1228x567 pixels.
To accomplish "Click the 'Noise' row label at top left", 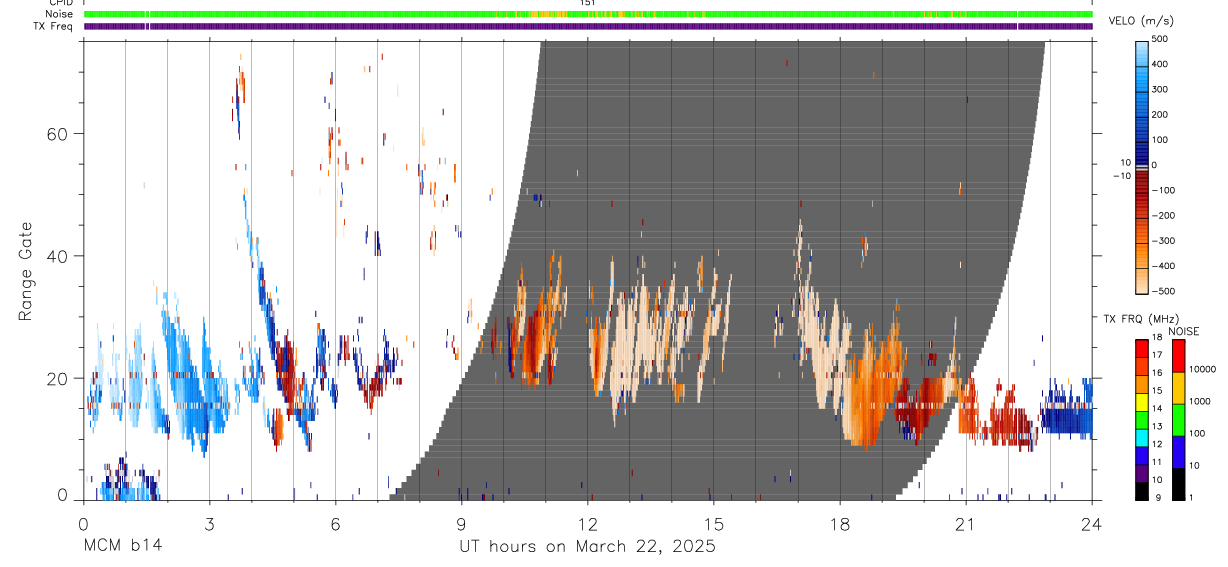I will coord(59,14).
